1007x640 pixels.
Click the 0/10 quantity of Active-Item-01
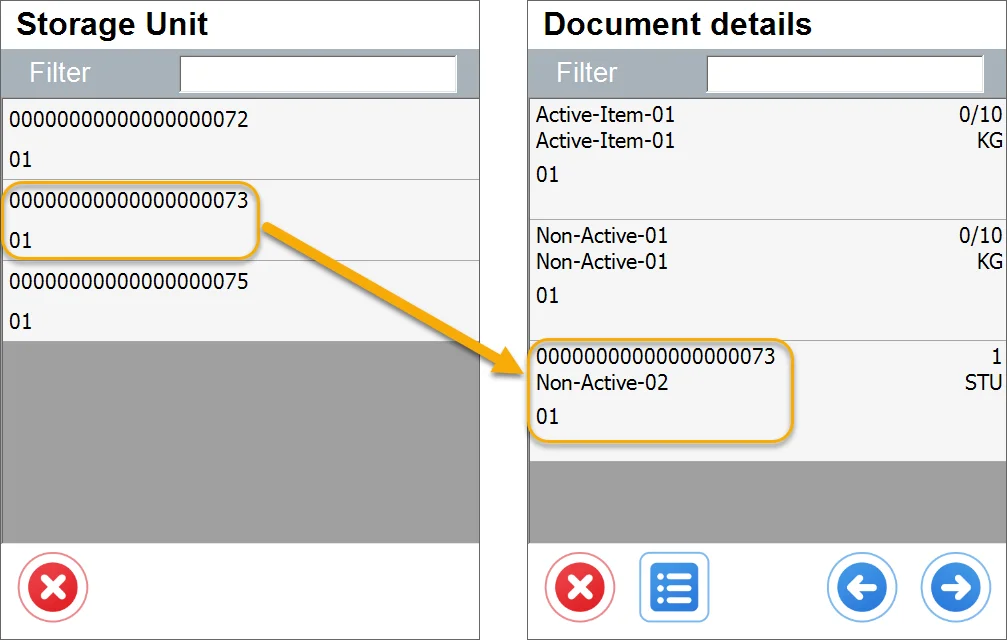[x=979, y=115]
